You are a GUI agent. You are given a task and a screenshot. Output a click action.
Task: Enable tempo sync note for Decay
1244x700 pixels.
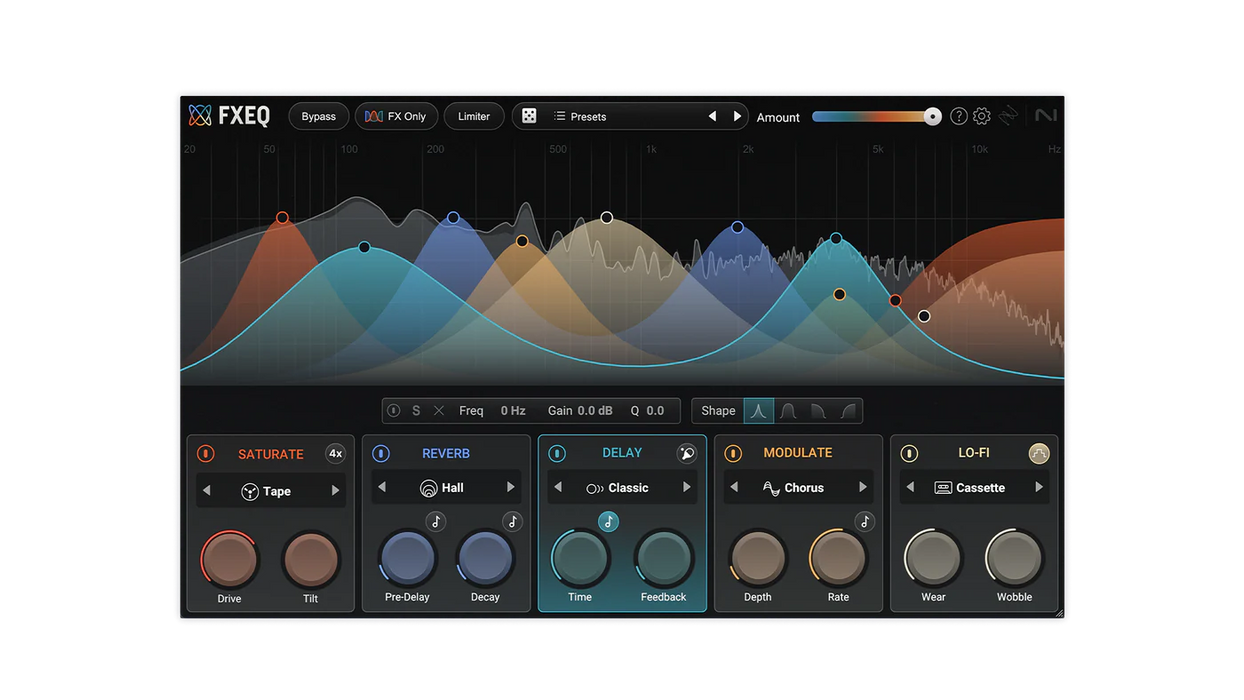pos(512,521)
